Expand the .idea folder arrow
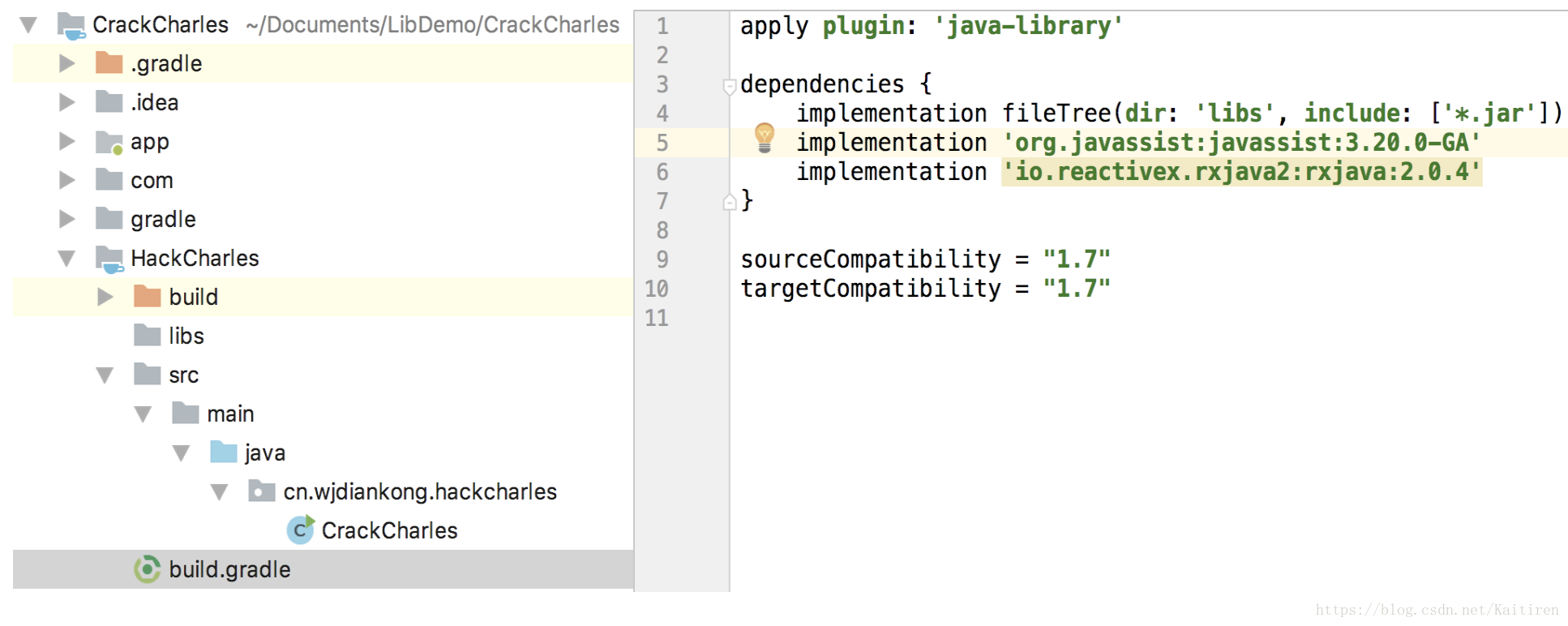Viewport: 1568px width, 626px height. pos(67,102)
